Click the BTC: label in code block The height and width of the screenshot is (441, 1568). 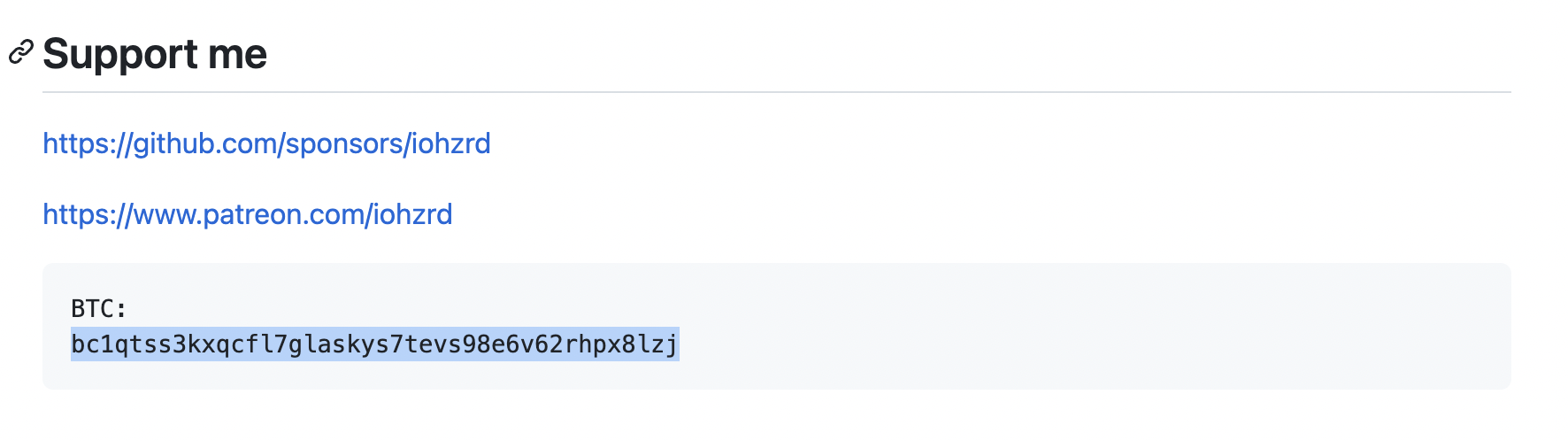click(99, 308)
